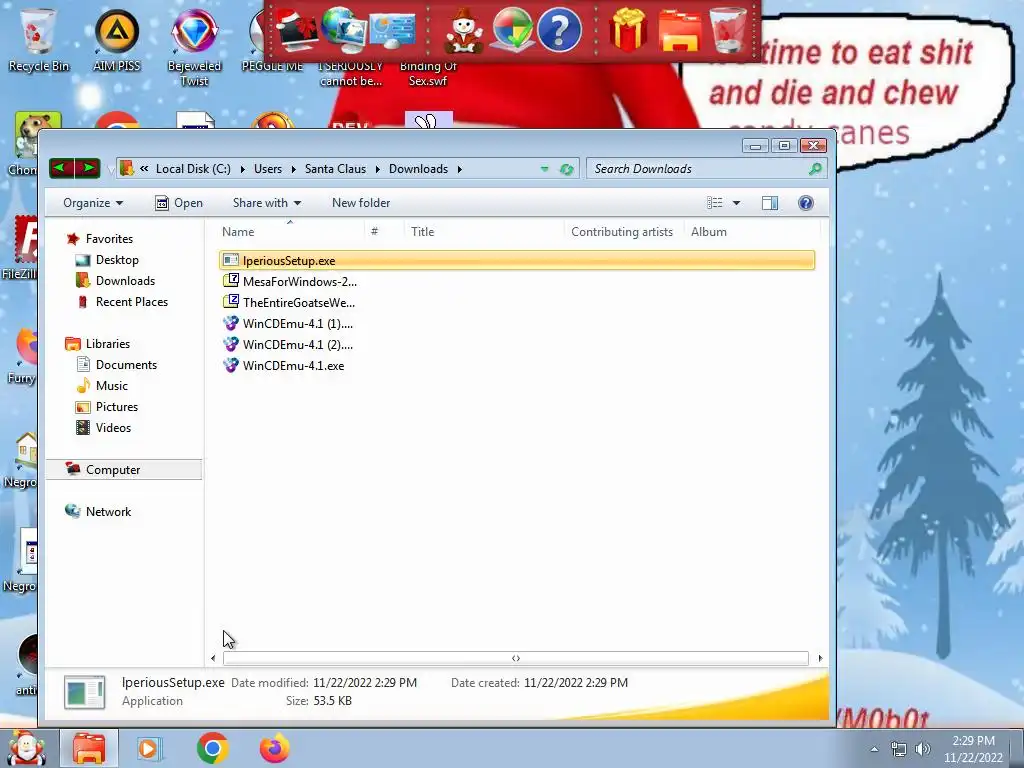
Task: Show hidden tray icons arrow
Action: click(874, 749)
